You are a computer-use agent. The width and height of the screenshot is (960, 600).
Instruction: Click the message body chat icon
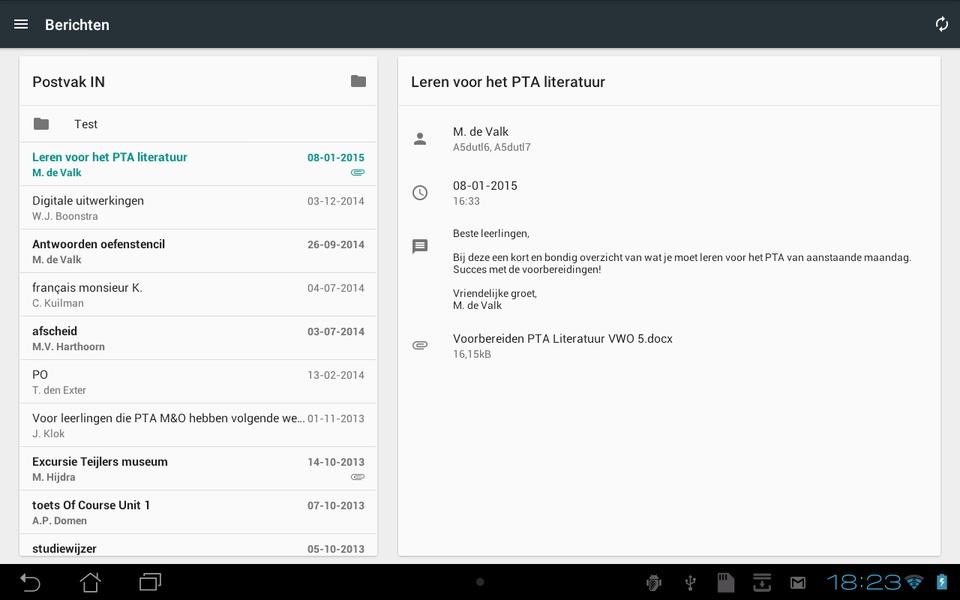420,246
